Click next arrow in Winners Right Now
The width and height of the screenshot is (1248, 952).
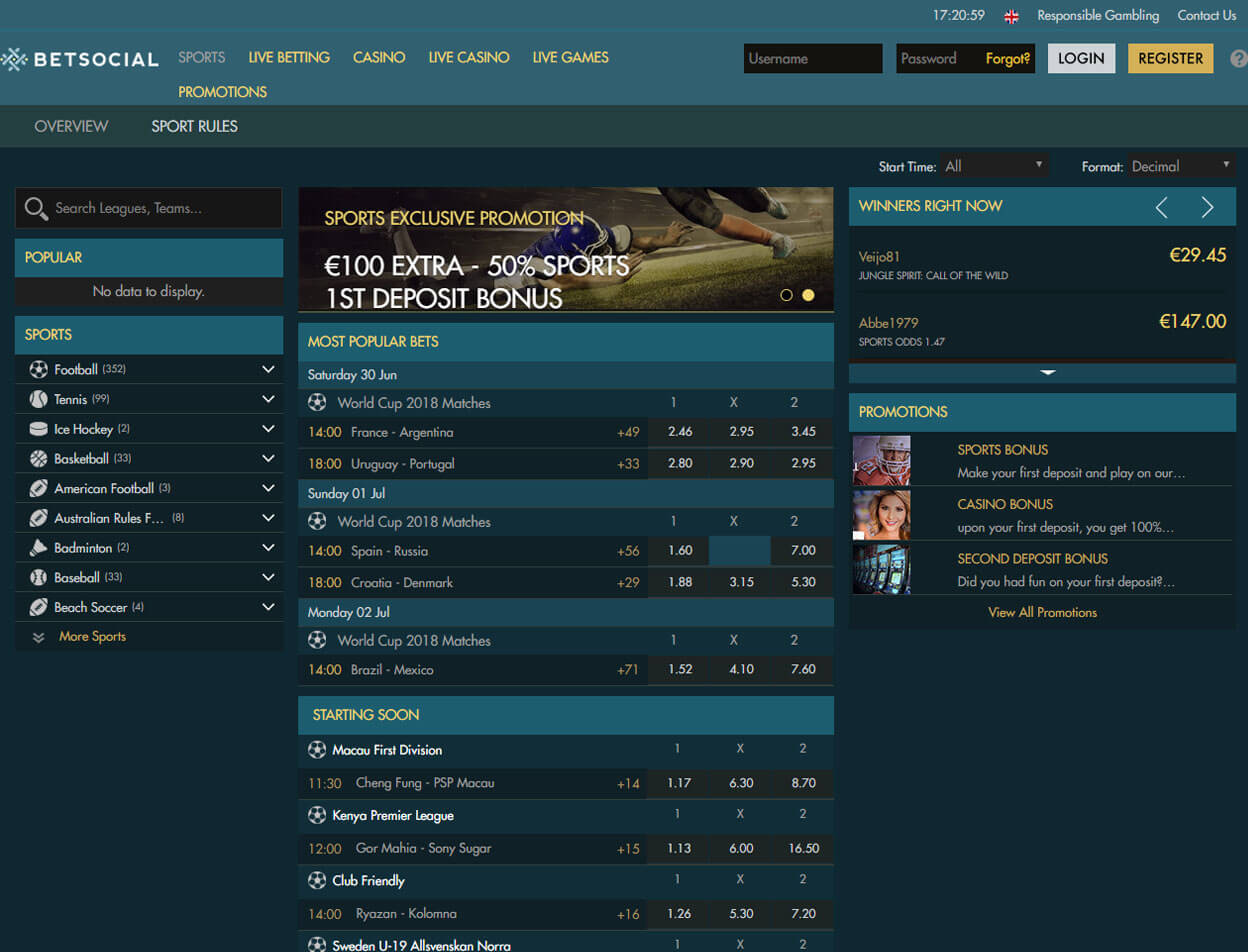[x=1207, y=207]
